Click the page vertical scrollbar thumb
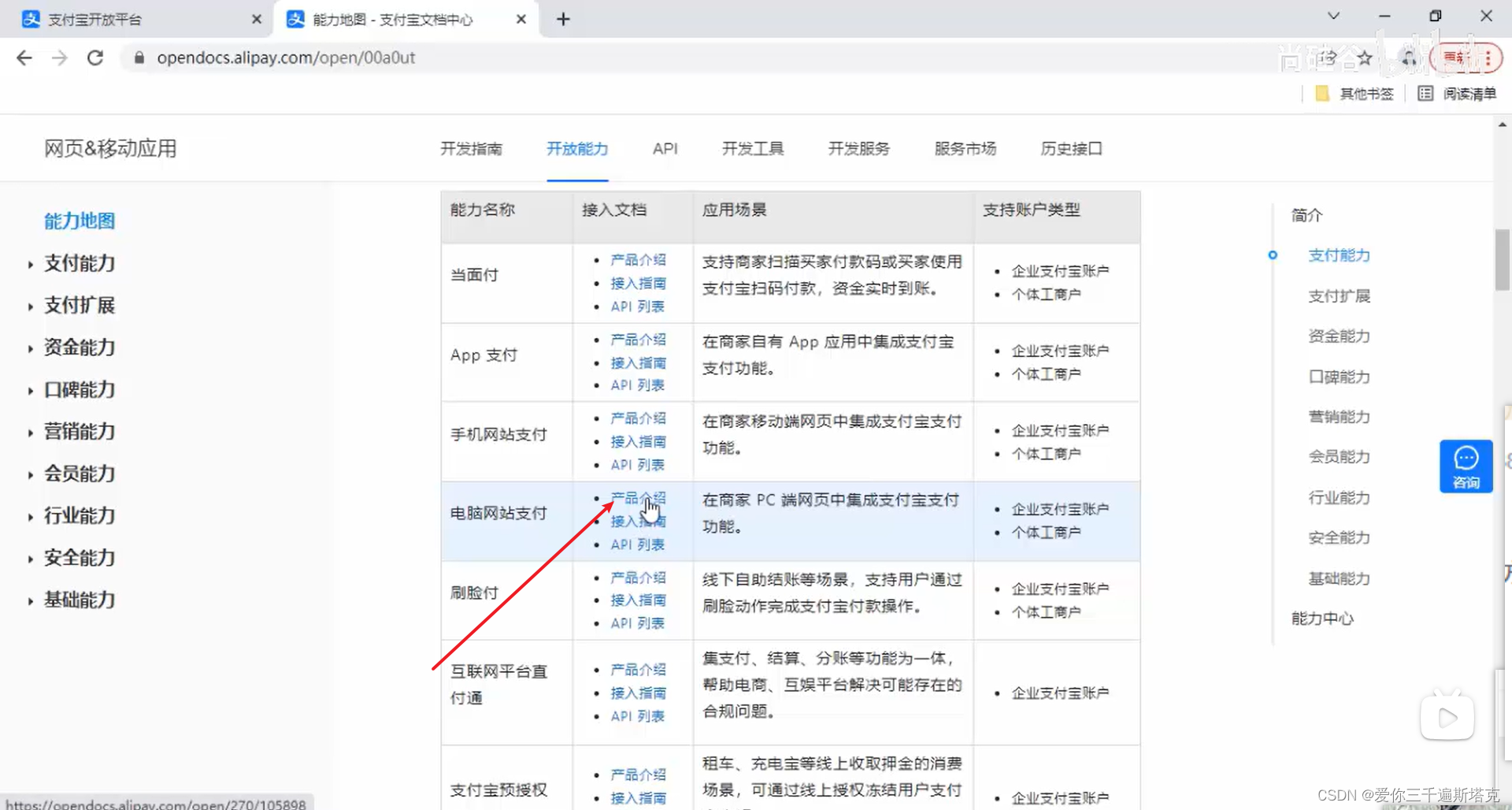Viewport: 1512px width, 810px height. (1503, 260)
